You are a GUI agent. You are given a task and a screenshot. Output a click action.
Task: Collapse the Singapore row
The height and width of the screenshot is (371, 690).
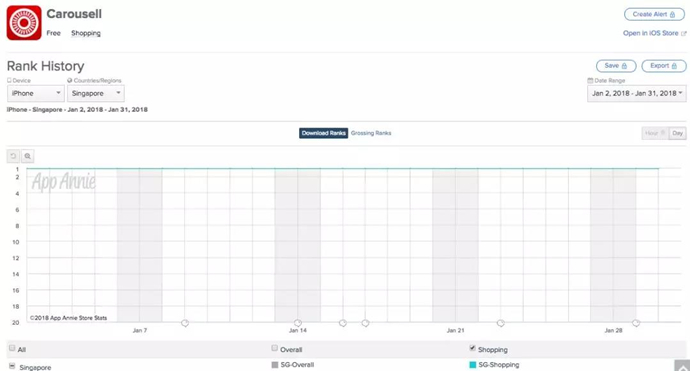pos(12,366)
